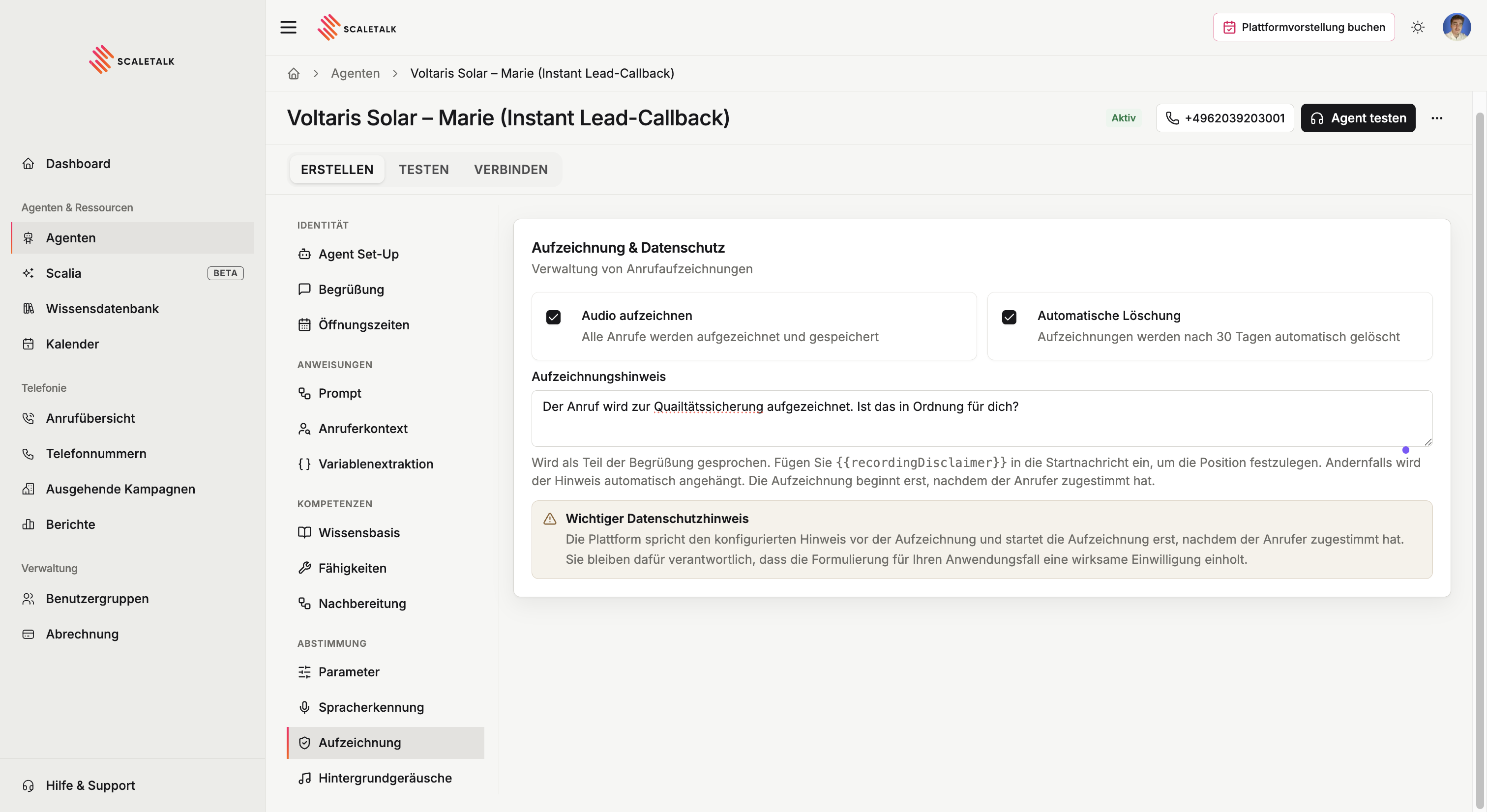The width and height of the screenshot is (1487, 812).
Task: Open the Abrechnung page link
Action: pos(132,634)
